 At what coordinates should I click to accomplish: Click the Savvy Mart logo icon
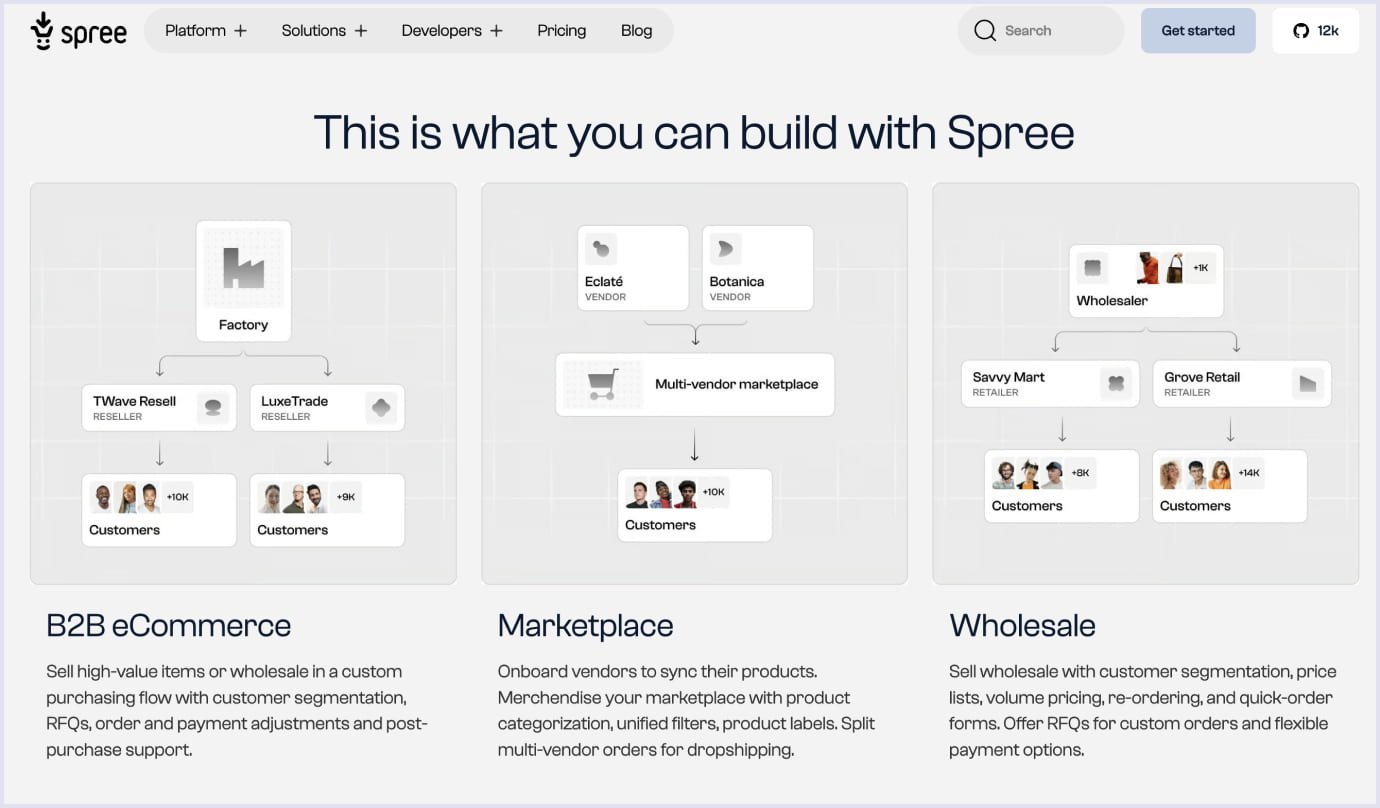(1116, 383)
